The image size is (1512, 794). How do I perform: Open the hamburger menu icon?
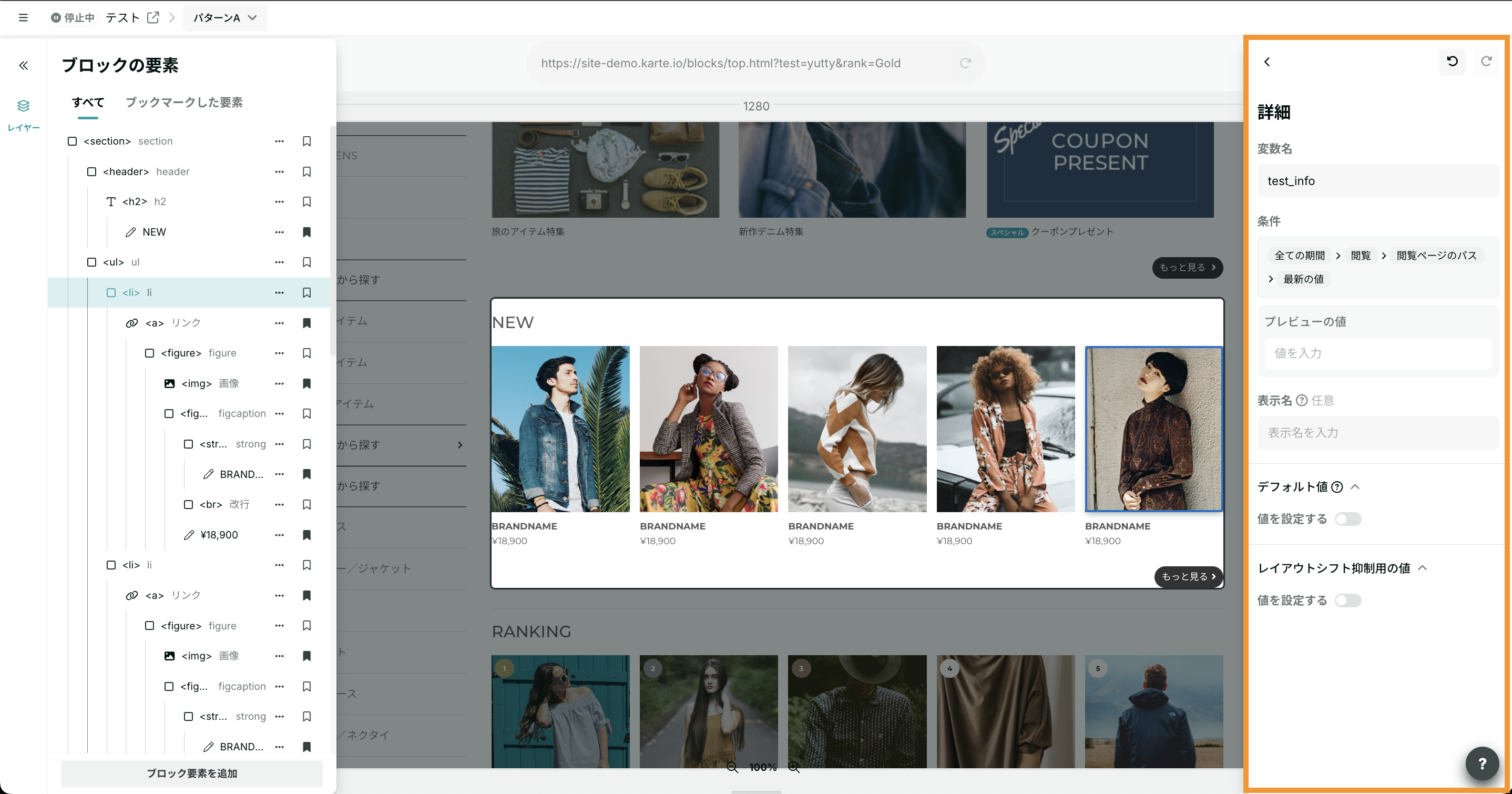click(24, 18)
